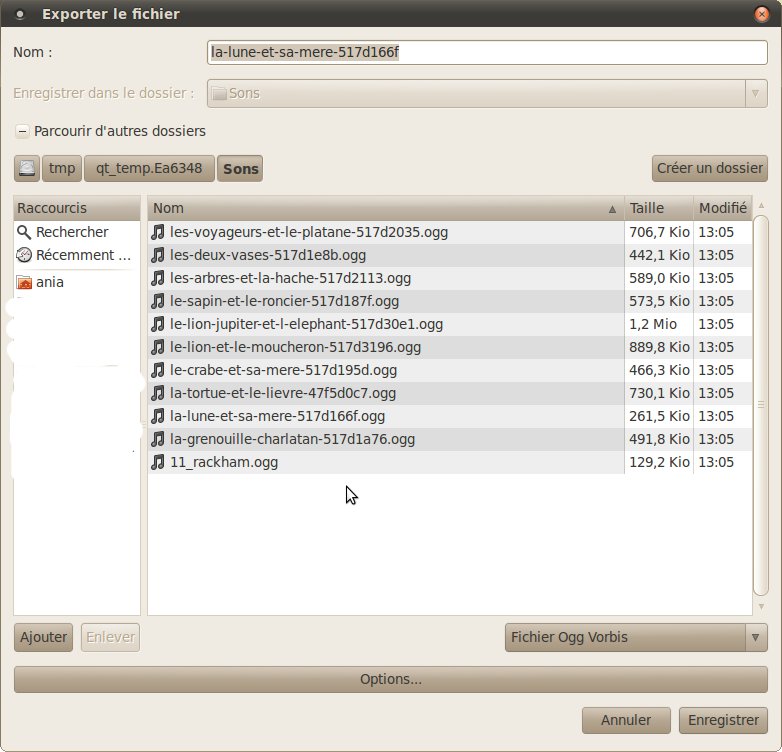Image resolution: width=782 pixels, height=752 pixels.
Task: Click the Raccourcis header
Action: pyautogui.click(x=77, y=208)
